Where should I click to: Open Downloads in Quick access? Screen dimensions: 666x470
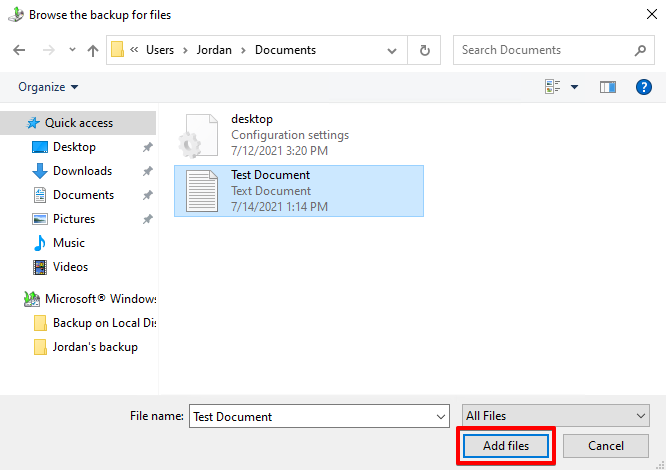(82, 171)
